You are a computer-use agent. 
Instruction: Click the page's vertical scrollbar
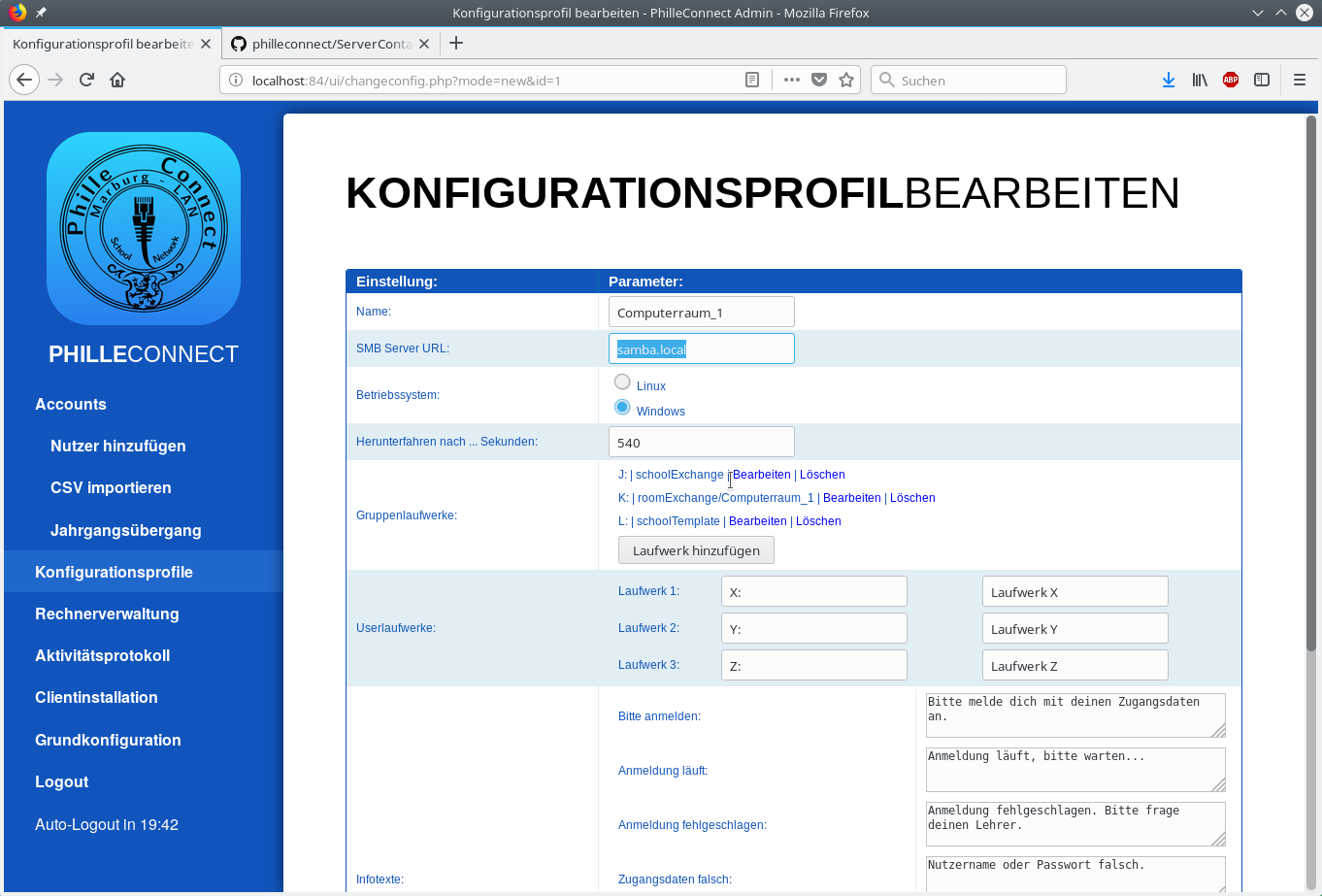[1310, 388]
